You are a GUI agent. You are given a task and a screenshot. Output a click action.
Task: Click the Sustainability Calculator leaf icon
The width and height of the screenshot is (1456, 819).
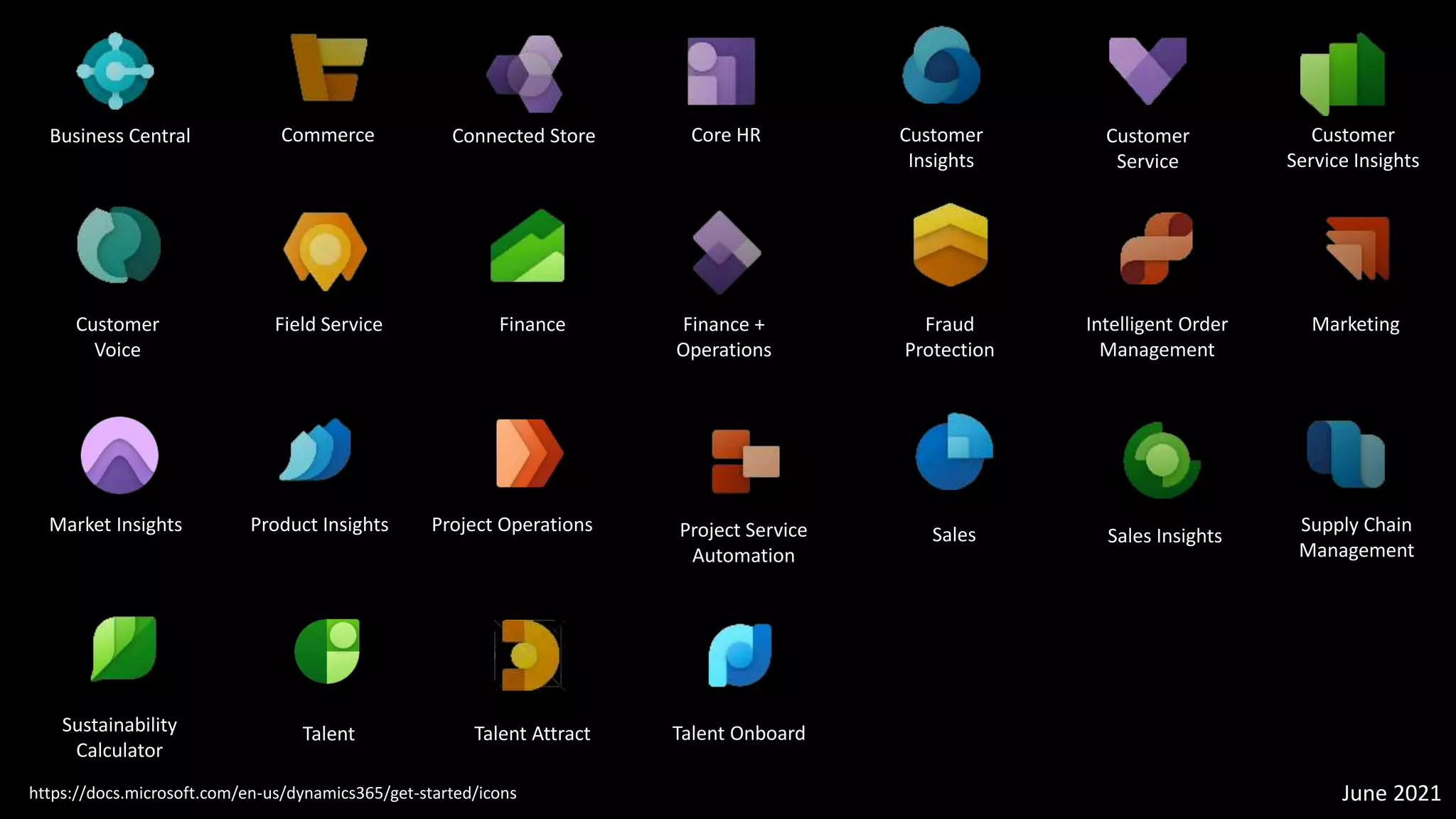[x=124, y=648]
